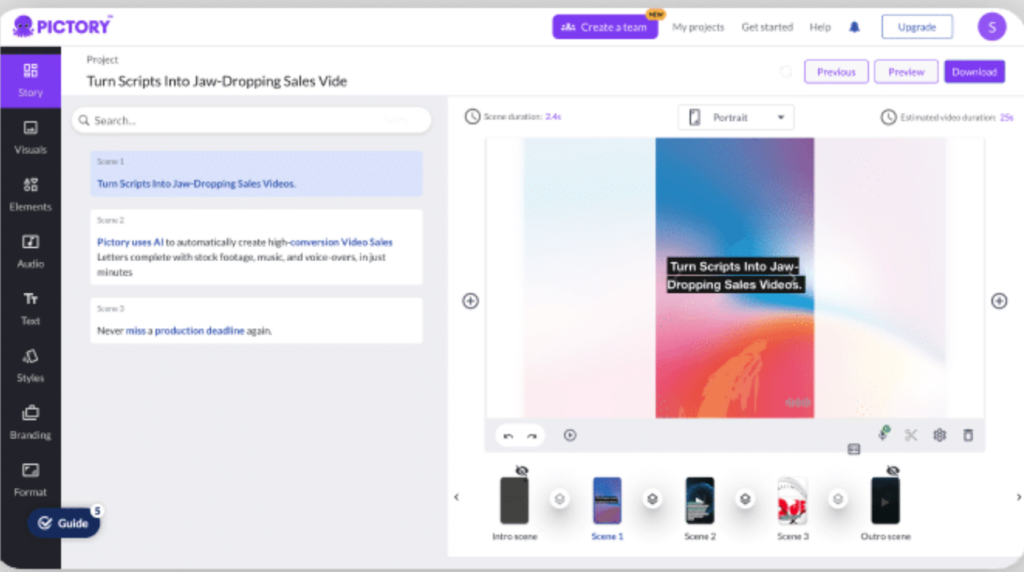Add a scene with right plus button
This screenshot has width=1024, height=572.
pos(998,301)
